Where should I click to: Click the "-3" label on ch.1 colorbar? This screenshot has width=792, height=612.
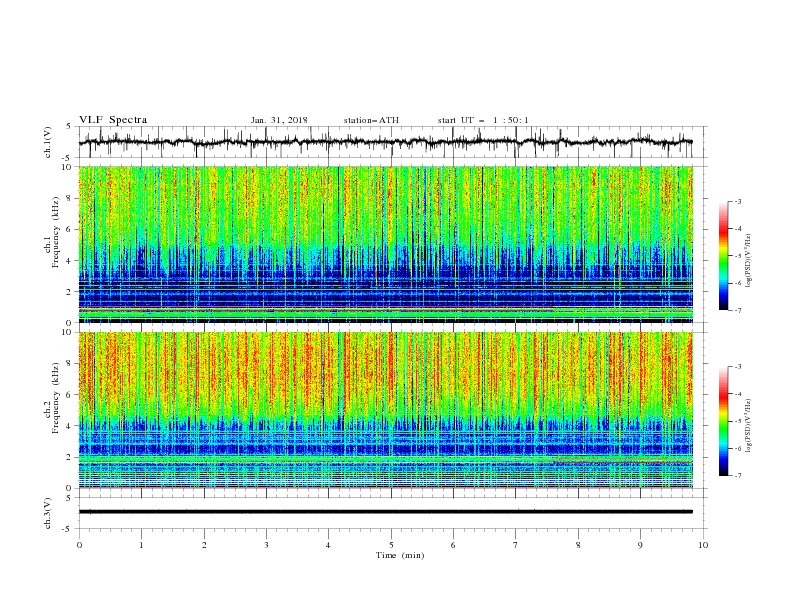point(738,201)
